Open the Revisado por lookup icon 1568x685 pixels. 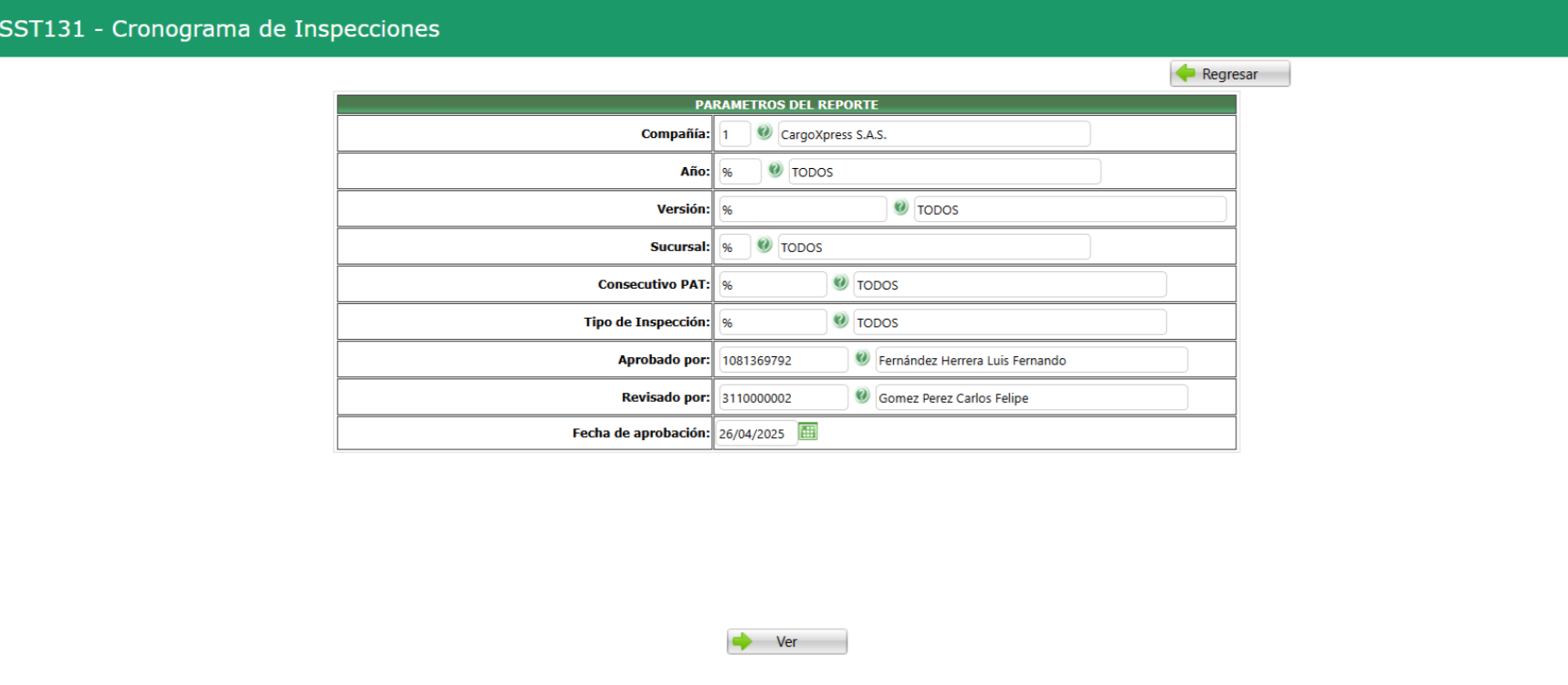[862, 395]
